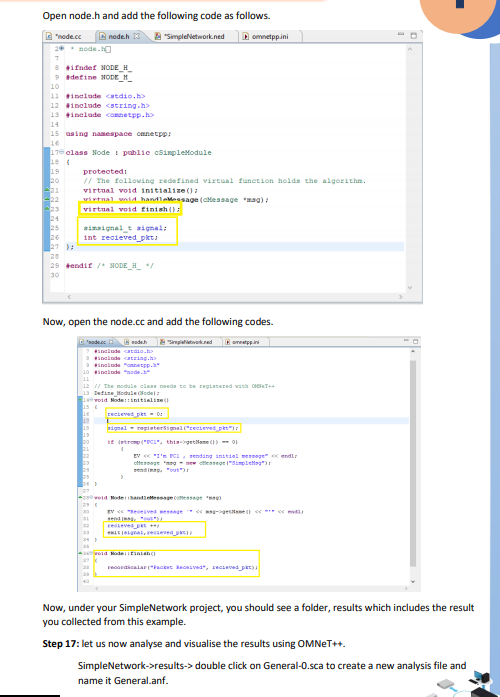Collapse Node::initialize function fold marker
This screenshot has height=697, width=500.
(x=92, y=400)
